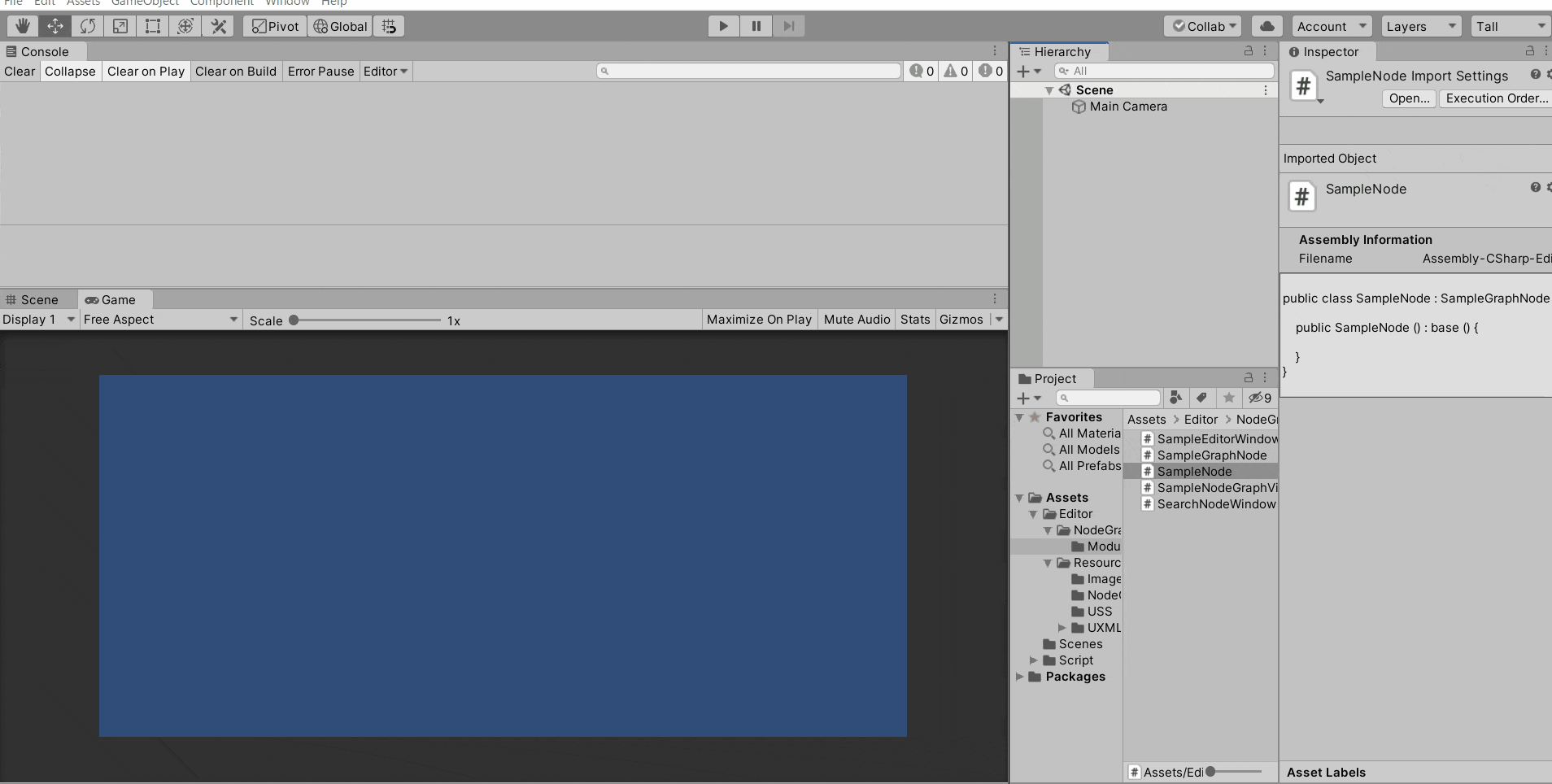
Task: Show info messages count toggle
Action: tap(922, 71)
